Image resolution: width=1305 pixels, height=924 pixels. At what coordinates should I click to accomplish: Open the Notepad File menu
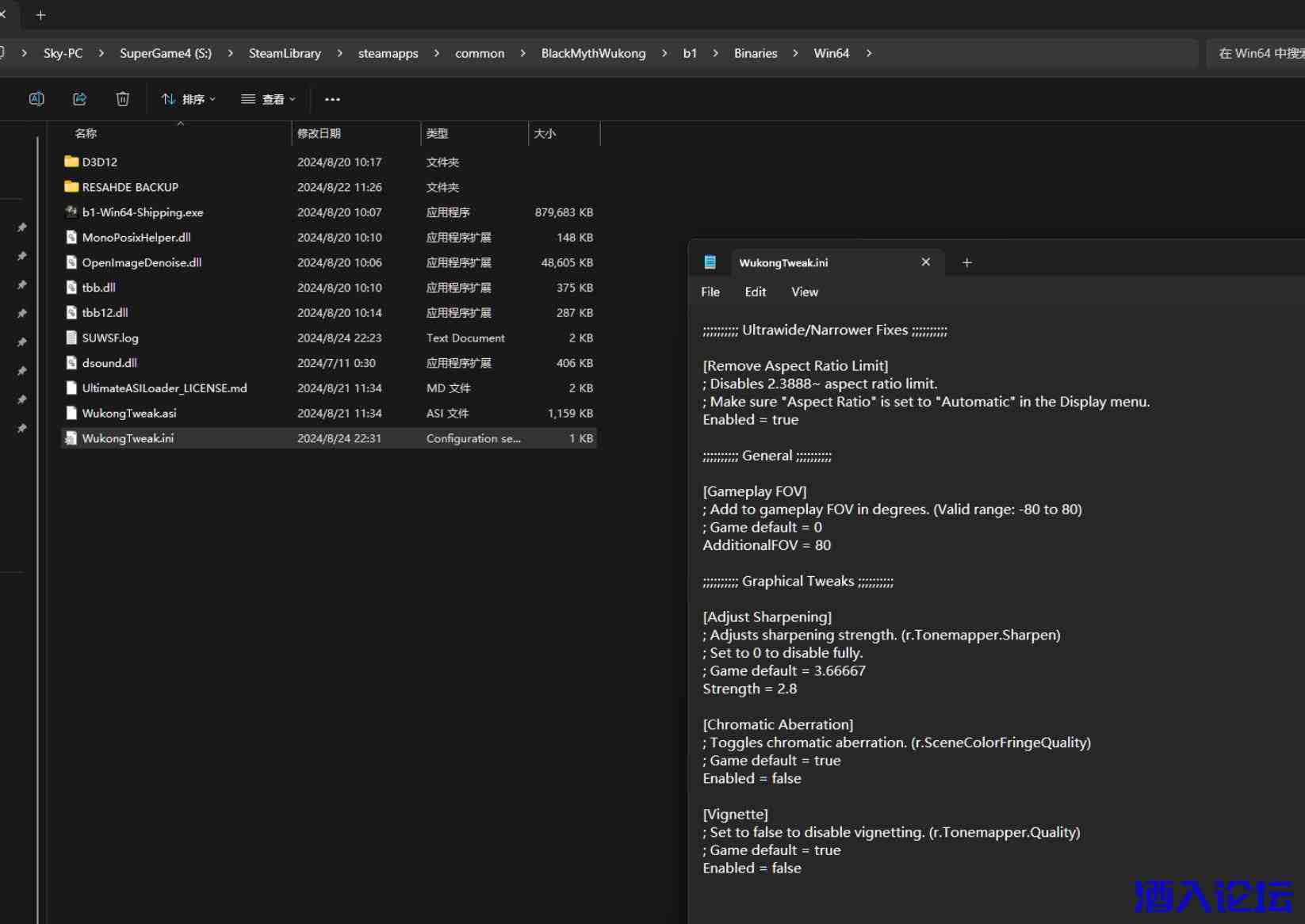click(x=710, y=292)
